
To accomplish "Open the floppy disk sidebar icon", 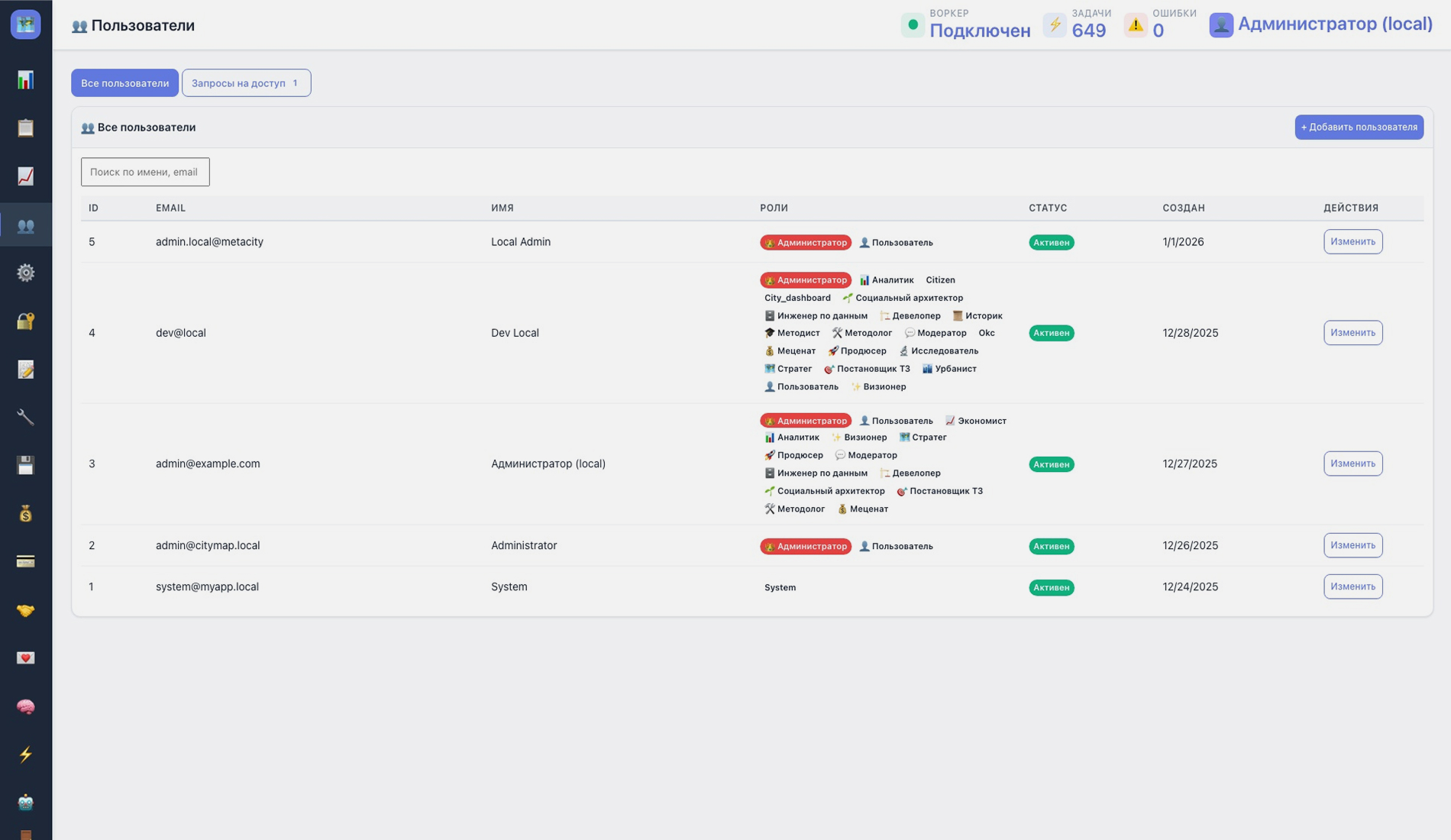I will pos(26,465).
